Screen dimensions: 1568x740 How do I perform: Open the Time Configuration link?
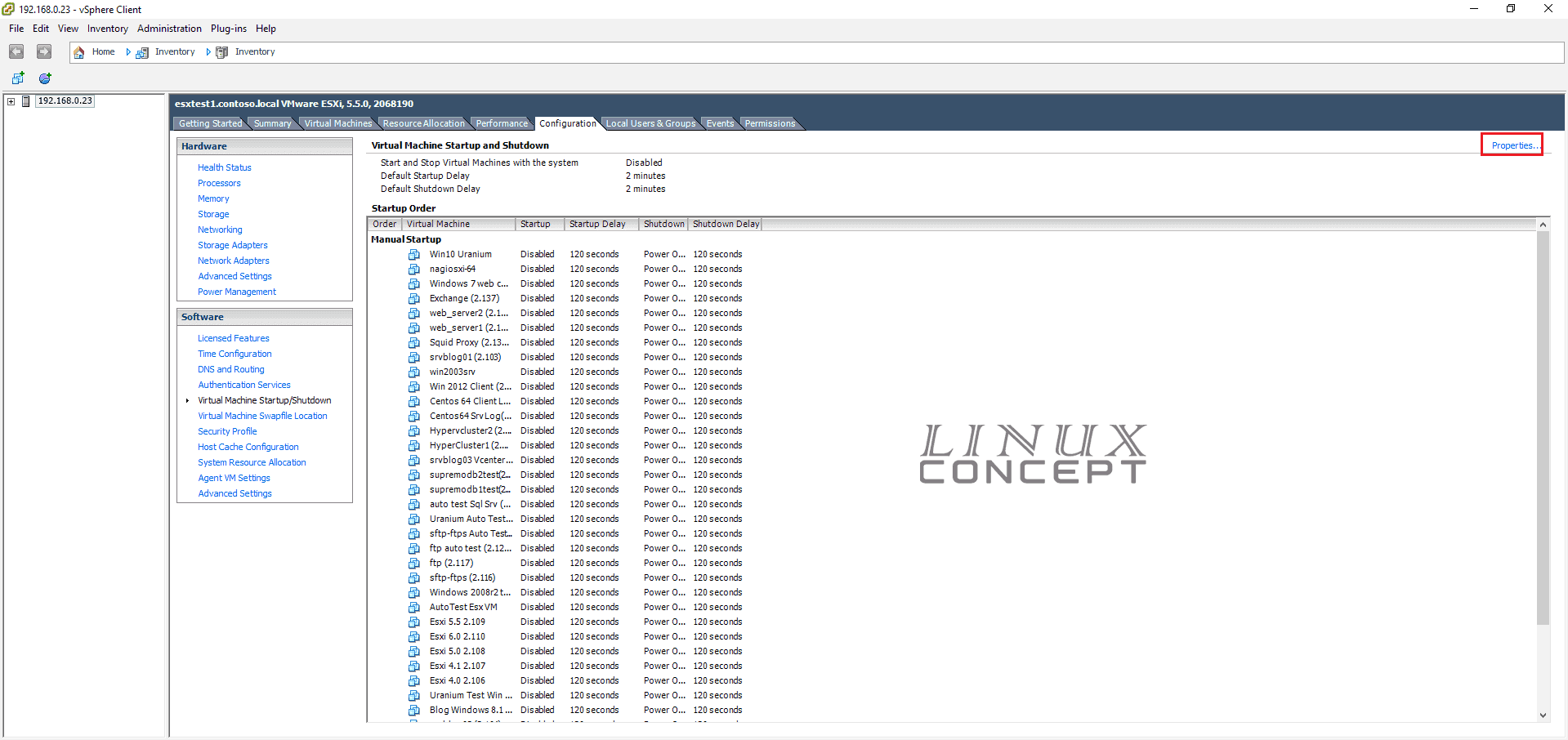point(235,354)
